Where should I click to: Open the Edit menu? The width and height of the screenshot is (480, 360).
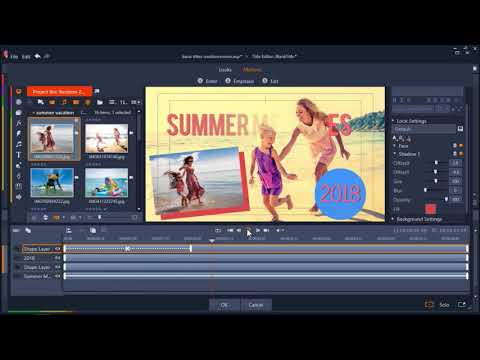pos(26,57)
